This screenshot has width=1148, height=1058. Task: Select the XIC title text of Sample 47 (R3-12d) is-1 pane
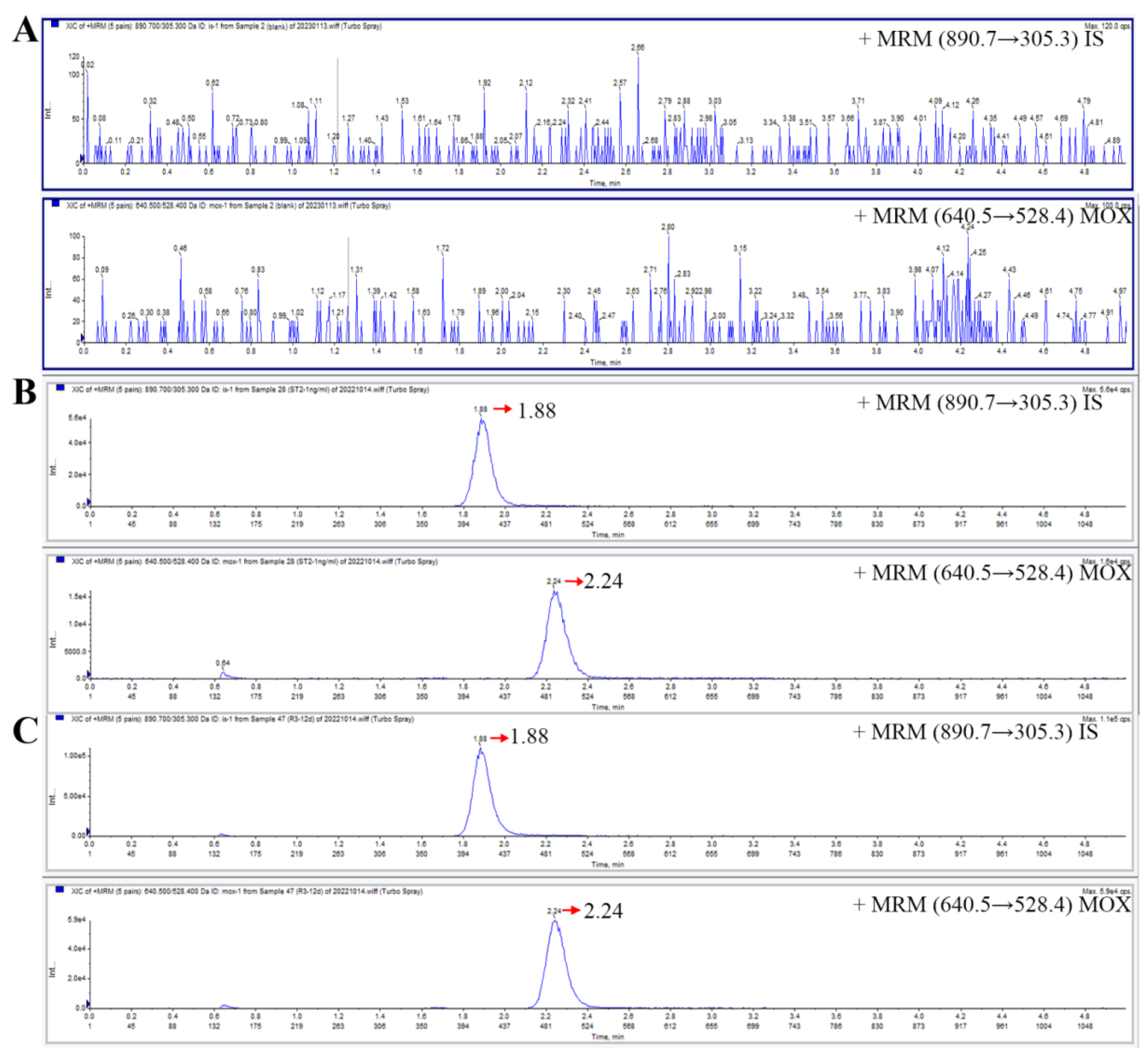click(x=242, y=719)
